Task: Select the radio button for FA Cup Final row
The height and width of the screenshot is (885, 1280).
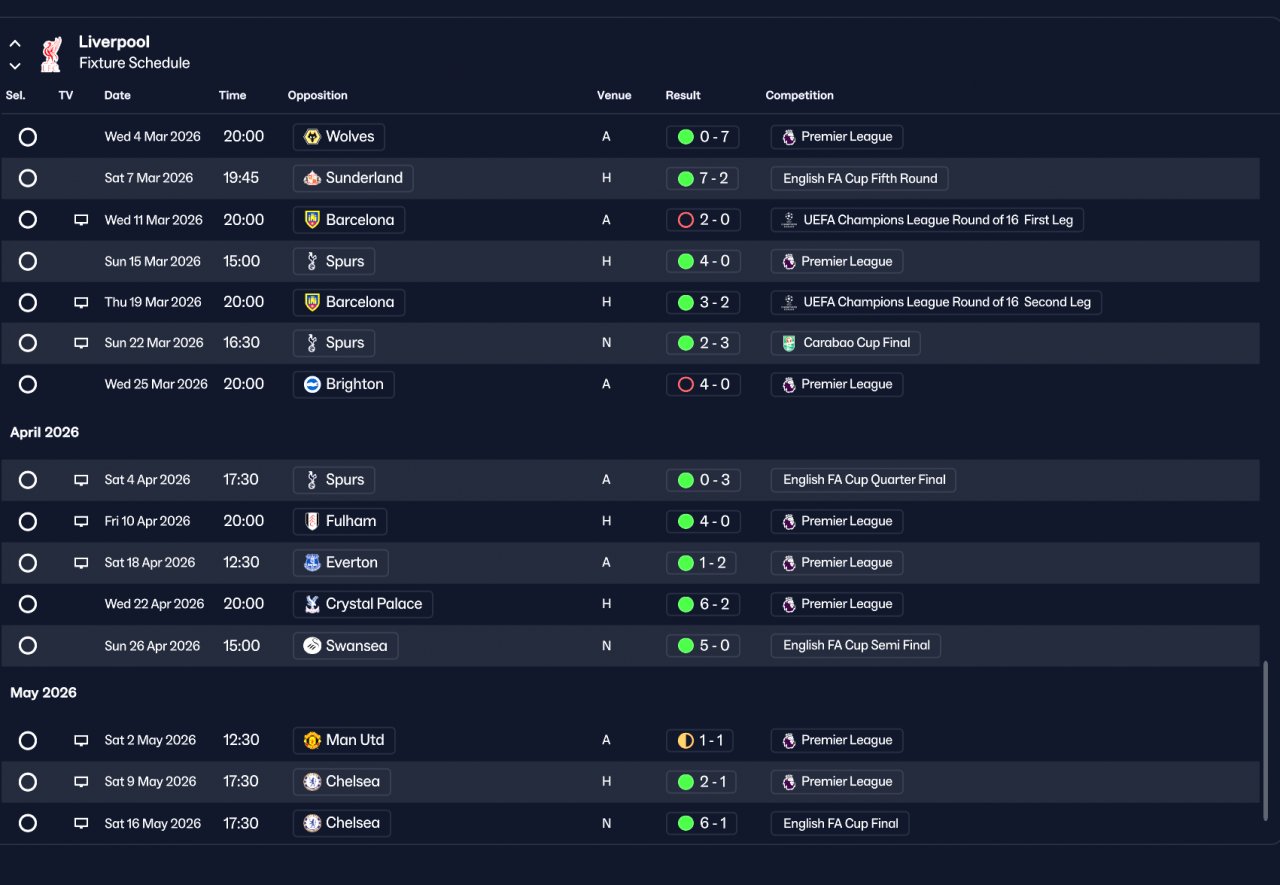Action: [28, 823]
